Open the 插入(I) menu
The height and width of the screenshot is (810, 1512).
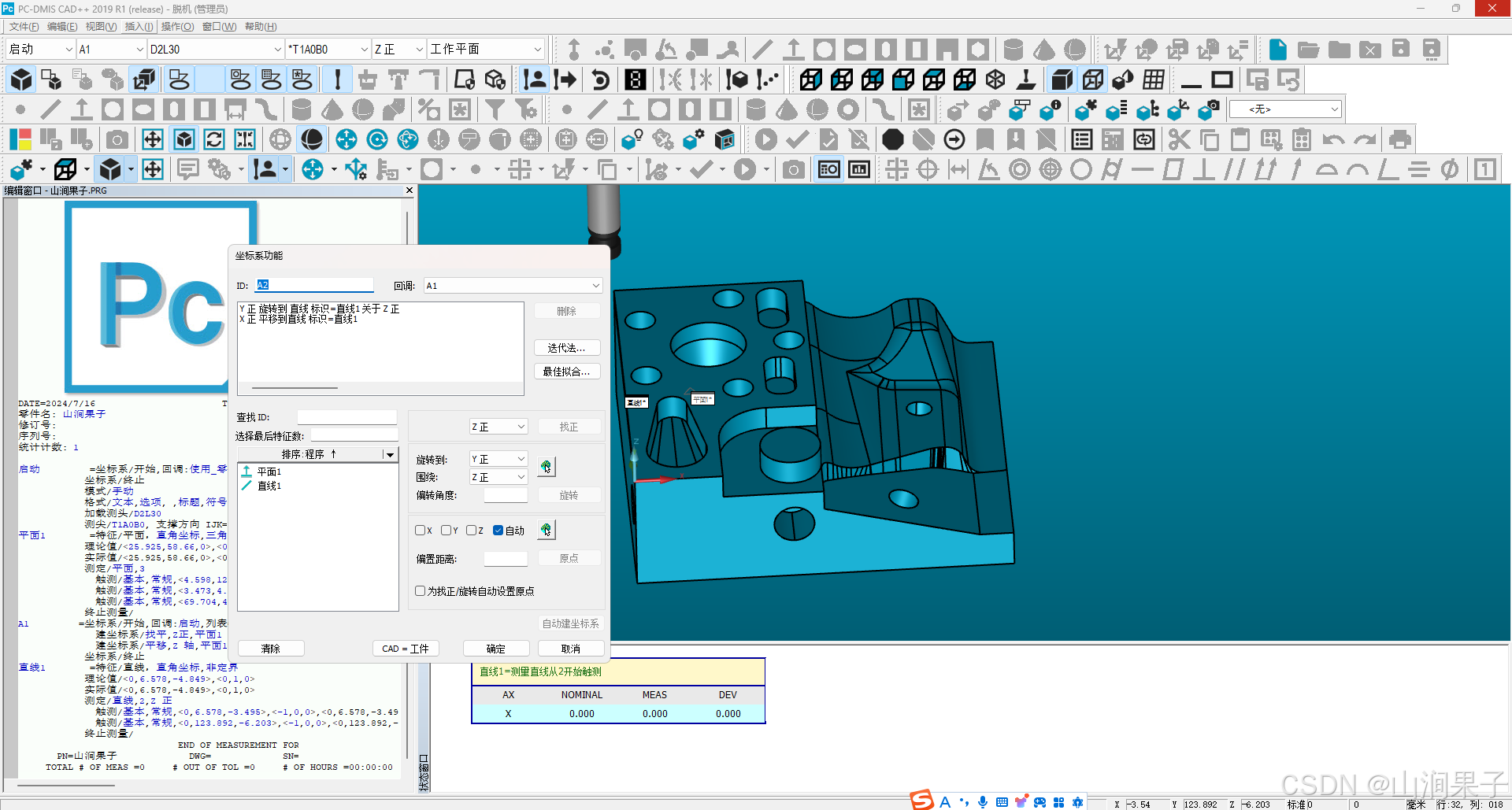(x=139, y=27)
